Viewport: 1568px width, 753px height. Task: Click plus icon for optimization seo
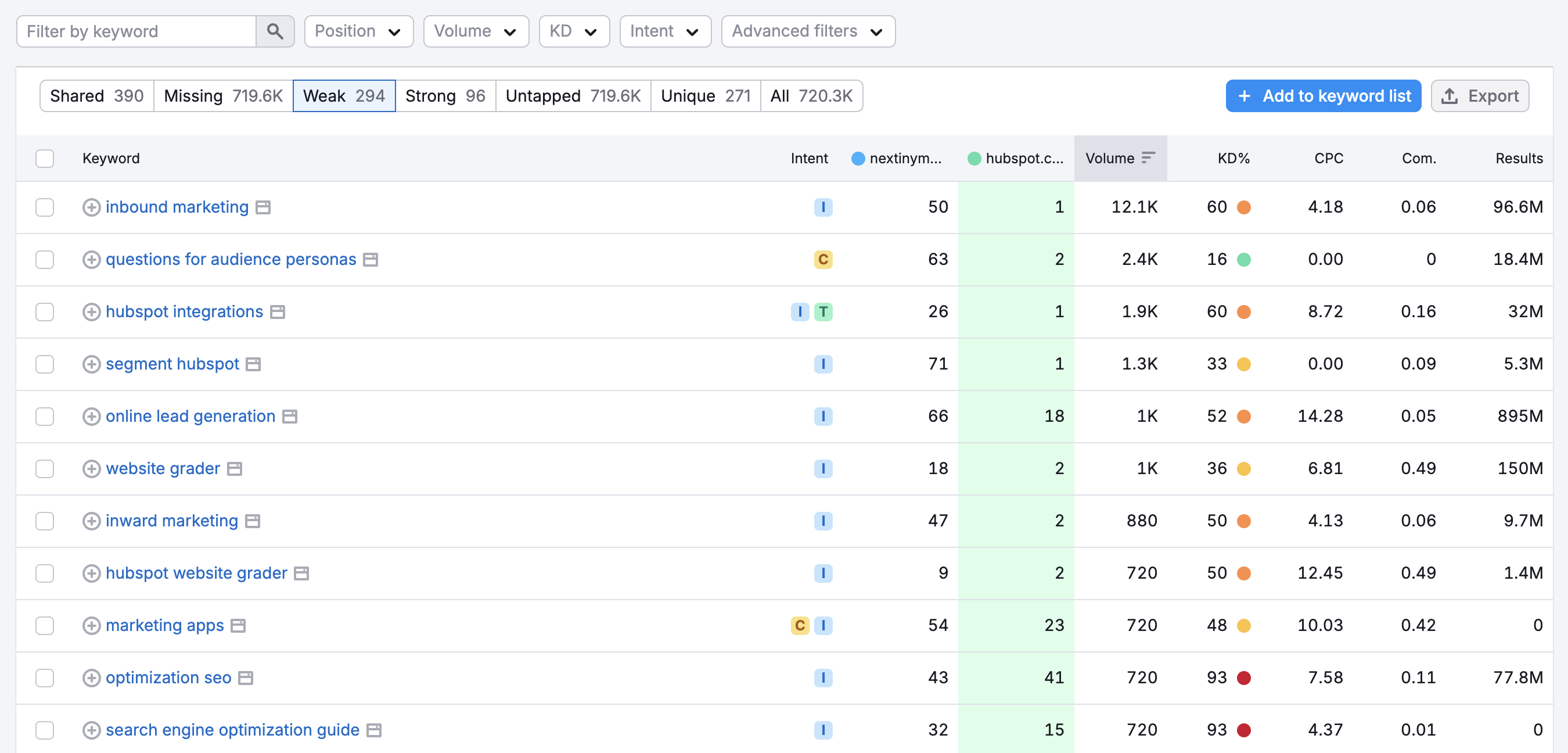91,679
